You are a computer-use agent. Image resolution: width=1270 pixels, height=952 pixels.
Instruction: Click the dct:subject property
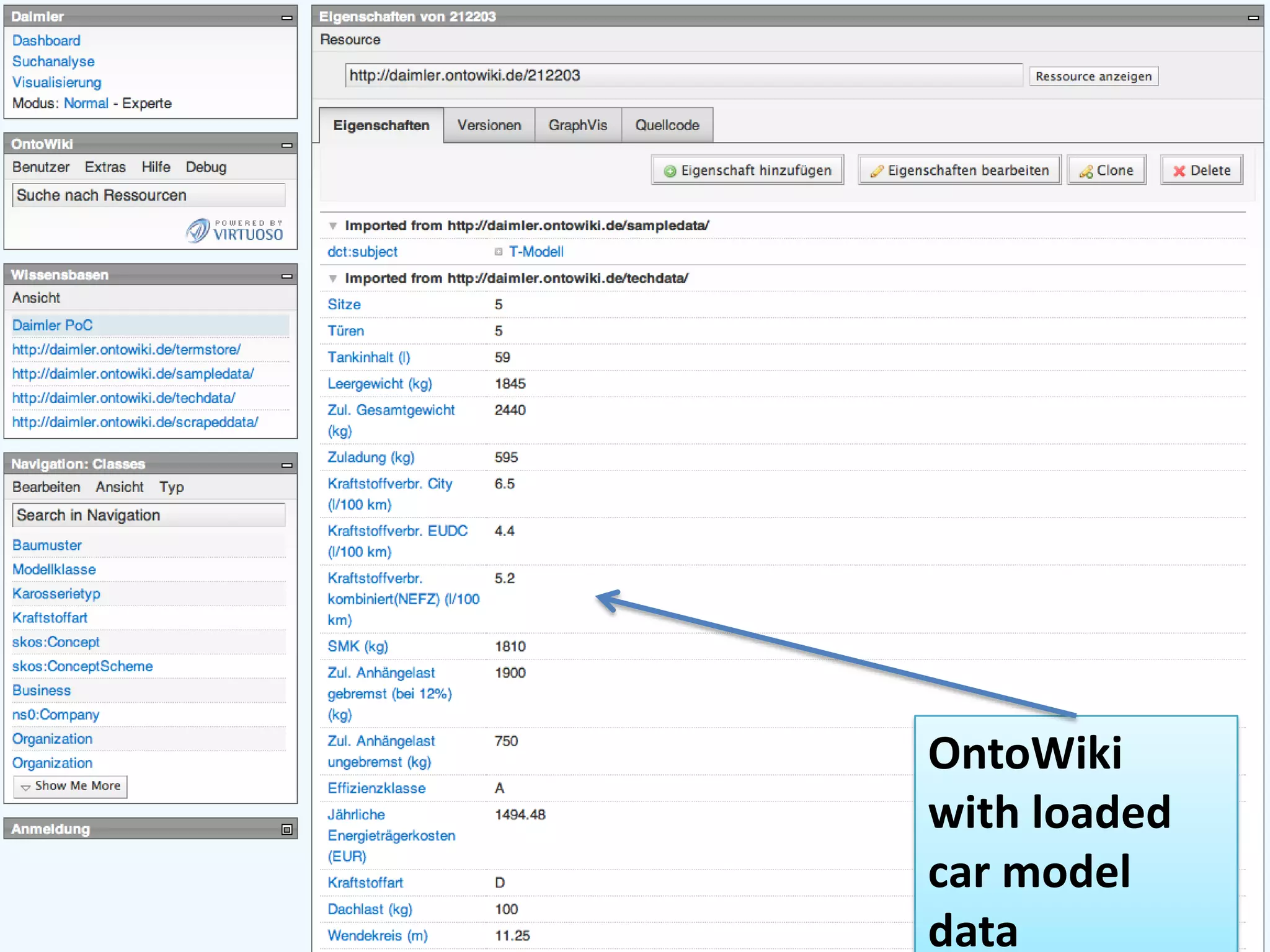click(x=363, y=252)
